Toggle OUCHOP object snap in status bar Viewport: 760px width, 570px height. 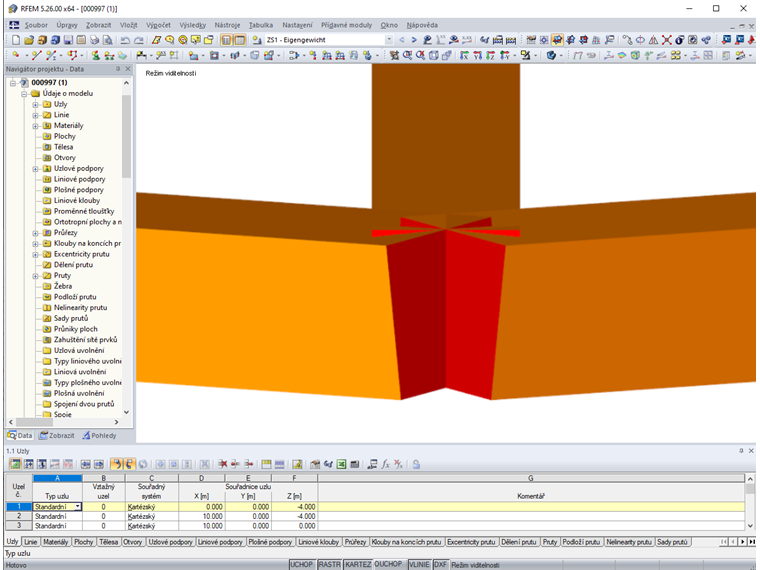(x=388, y=565)
